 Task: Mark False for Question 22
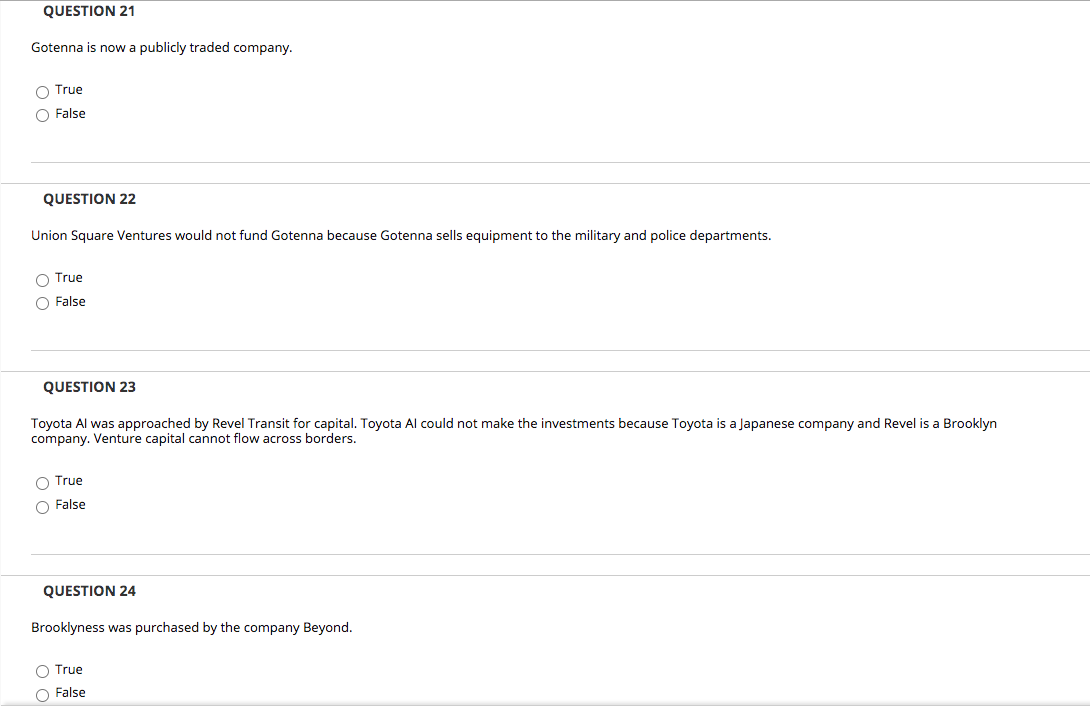(x=42, y=303)
